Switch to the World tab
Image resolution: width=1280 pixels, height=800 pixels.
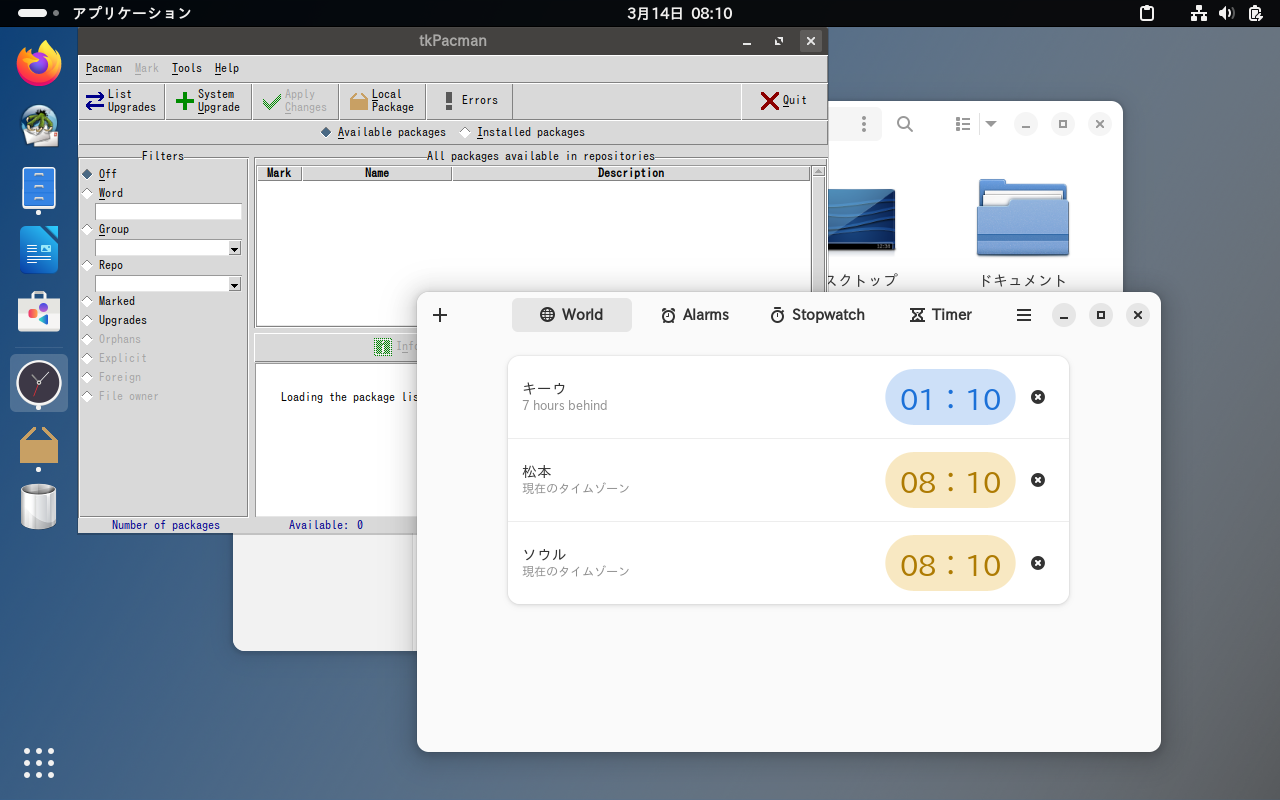coord(572,315)
